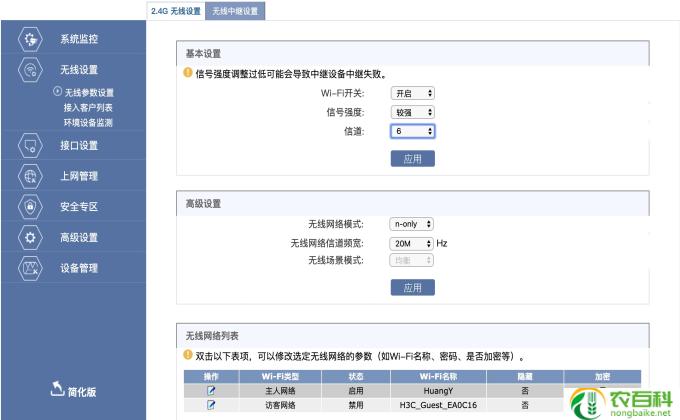This screenshot has width=680, height=420.
Task: Click the 安全专区 lock icon
Action: pos(31,206)
